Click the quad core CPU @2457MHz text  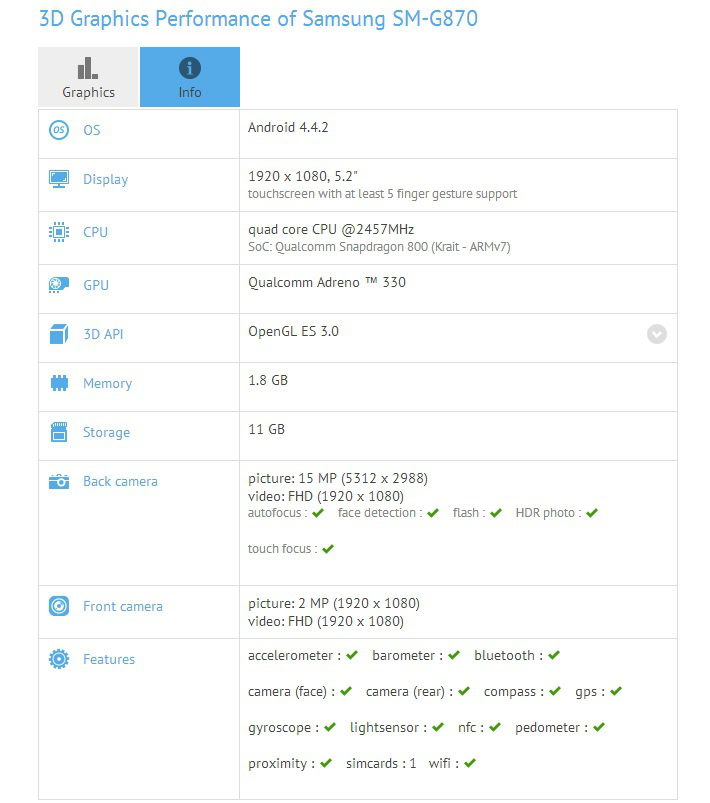coord(331,229)
